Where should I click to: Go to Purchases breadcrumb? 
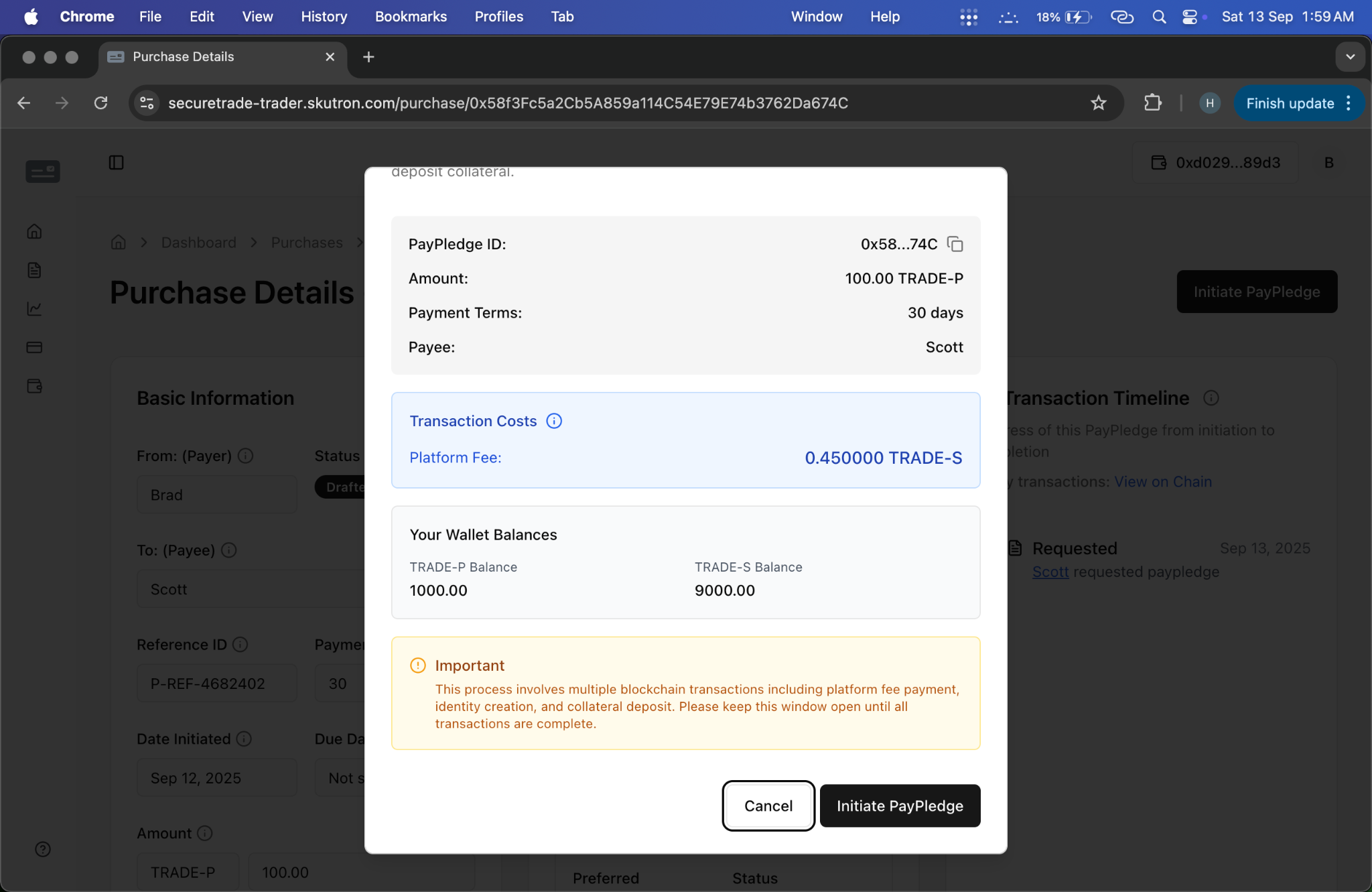click(307, 242)
